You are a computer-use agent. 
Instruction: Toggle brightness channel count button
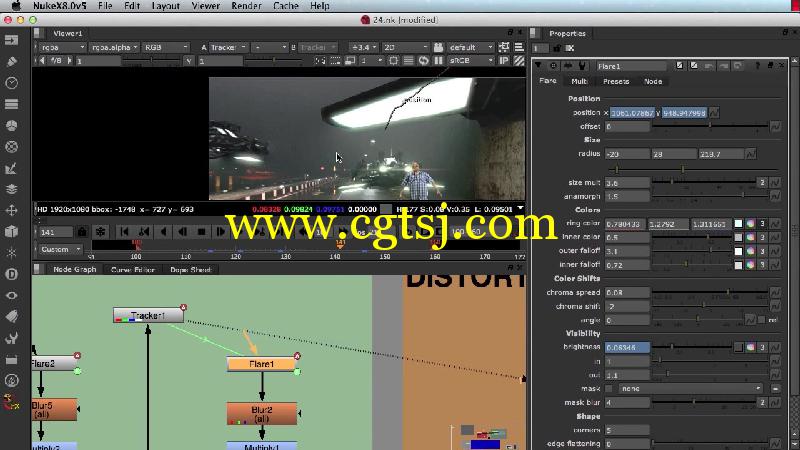coord(763,347)
